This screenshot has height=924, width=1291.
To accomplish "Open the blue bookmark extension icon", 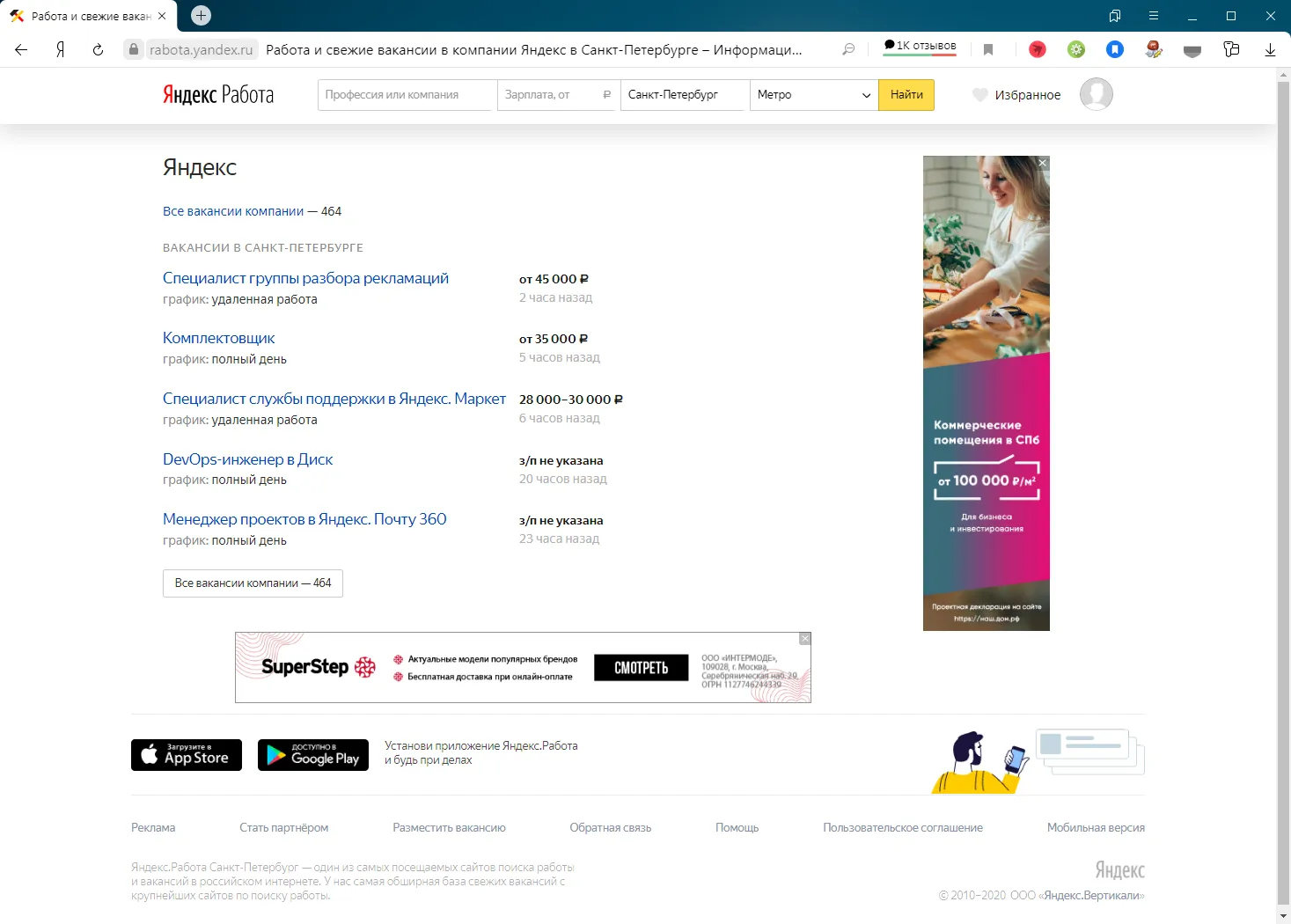I will 1115,49.
